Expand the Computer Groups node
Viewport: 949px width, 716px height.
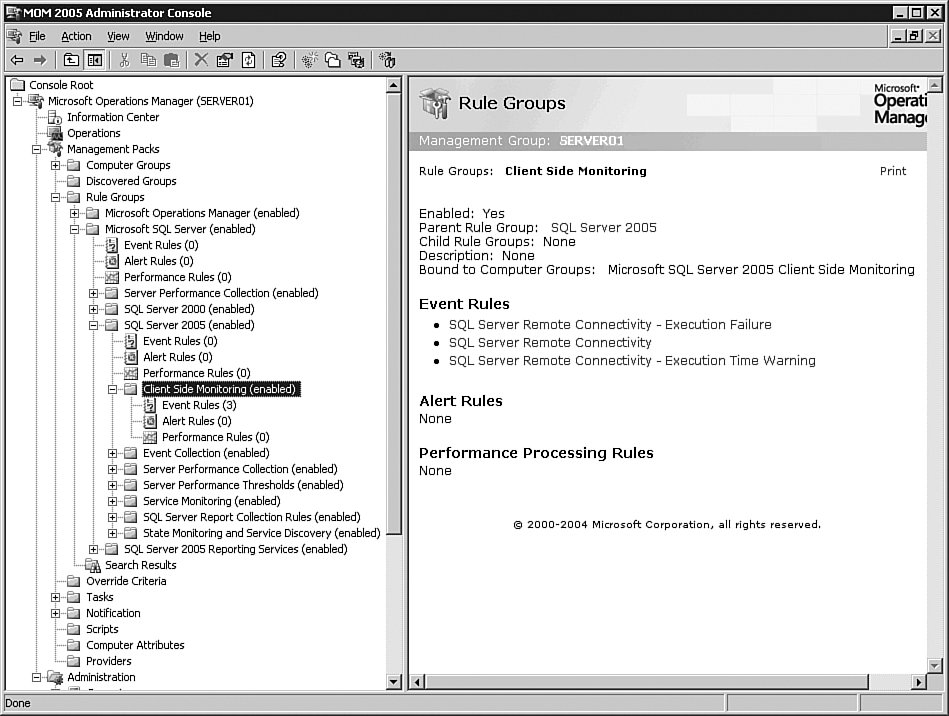coord(56,165)
